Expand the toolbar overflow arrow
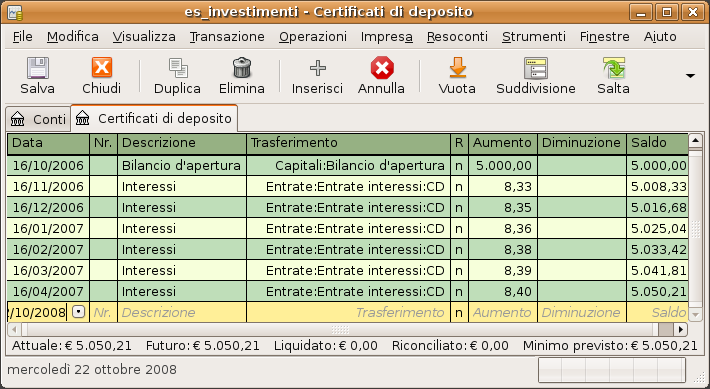Screen dimensions: 710x389 tap(690, 76)
